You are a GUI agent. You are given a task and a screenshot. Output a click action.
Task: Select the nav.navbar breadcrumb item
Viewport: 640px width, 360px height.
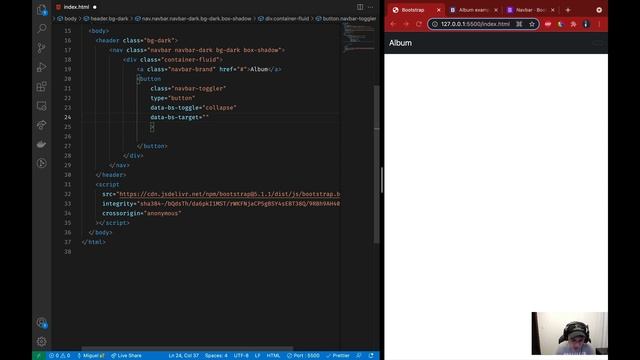(193, 18)
